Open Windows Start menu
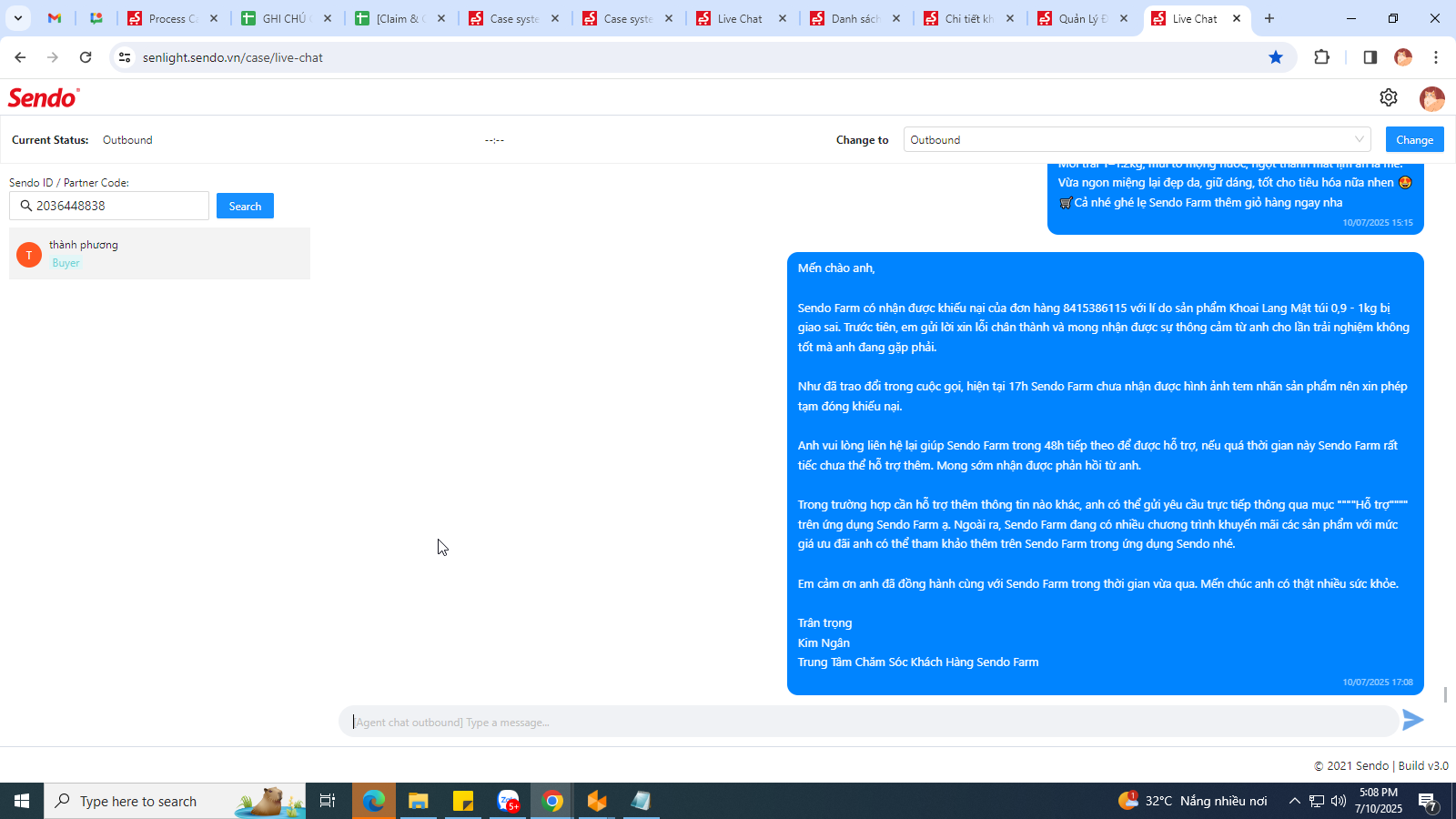Screen dimensions: 1456x819 pyautogui.click(x=22, y=801)
